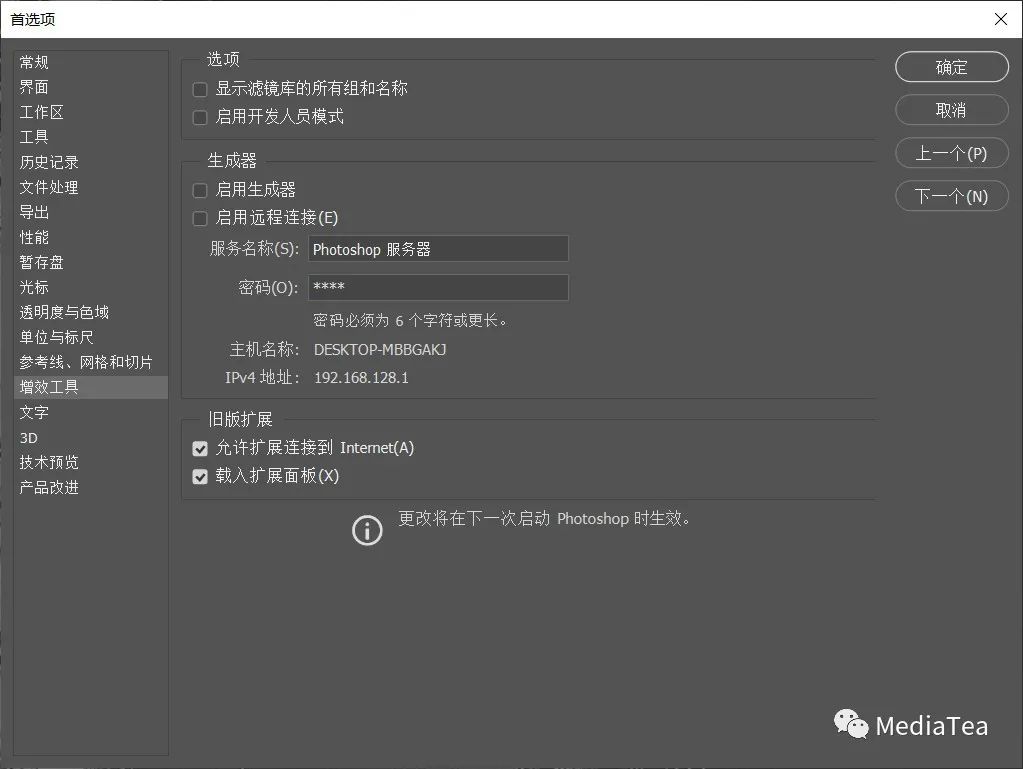1023x769 pixels.
Task: Toggle 启用开发人员模式 checkbox
Action: [200, 117]
